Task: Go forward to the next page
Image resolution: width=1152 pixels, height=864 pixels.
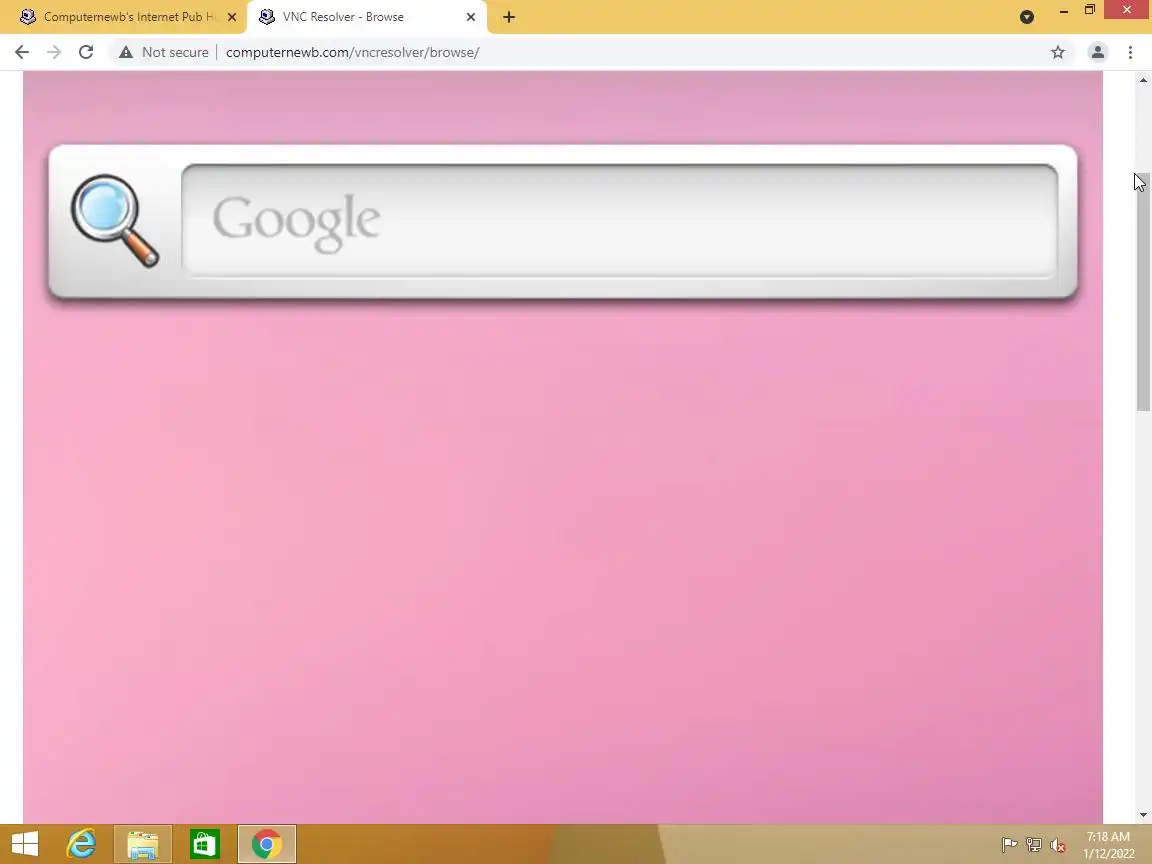Action: pyautogui.click(x=54, y=52)
